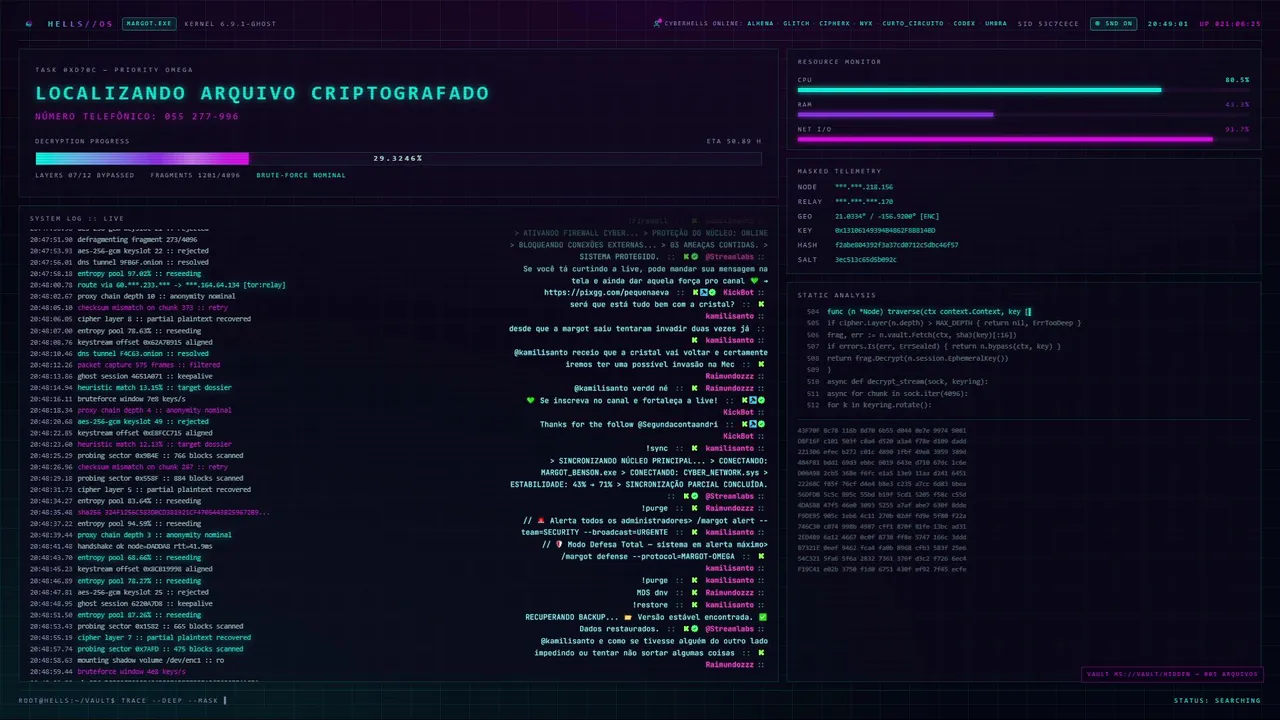
Task: Open online user NYX
Action: (866, 23)
